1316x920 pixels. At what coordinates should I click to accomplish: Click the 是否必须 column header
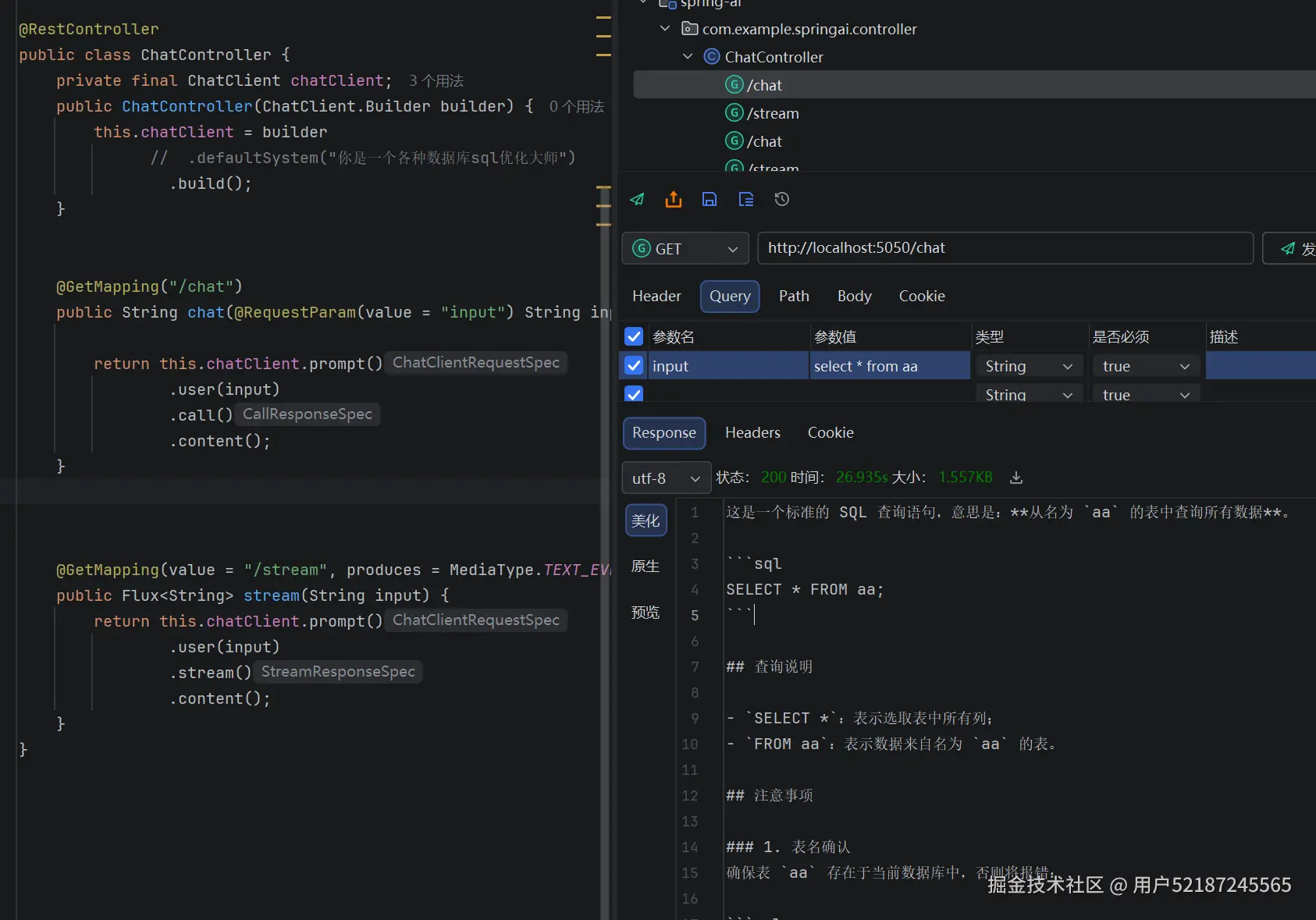[1121, 337]
